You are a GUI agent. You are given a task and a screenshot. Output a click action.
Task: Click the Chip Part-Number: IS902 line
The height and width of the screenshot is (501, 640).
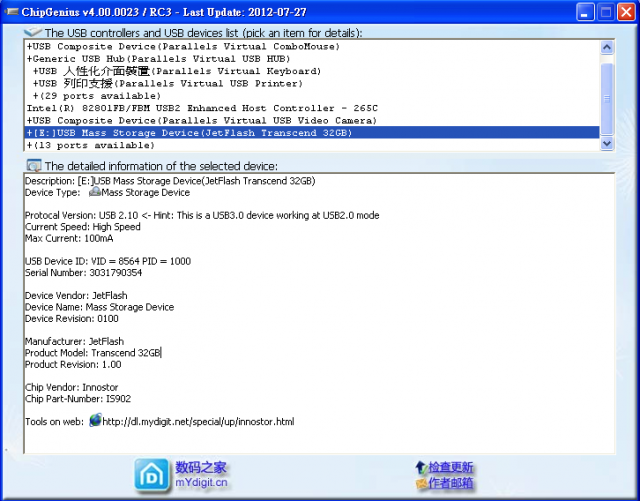(78, 398)
